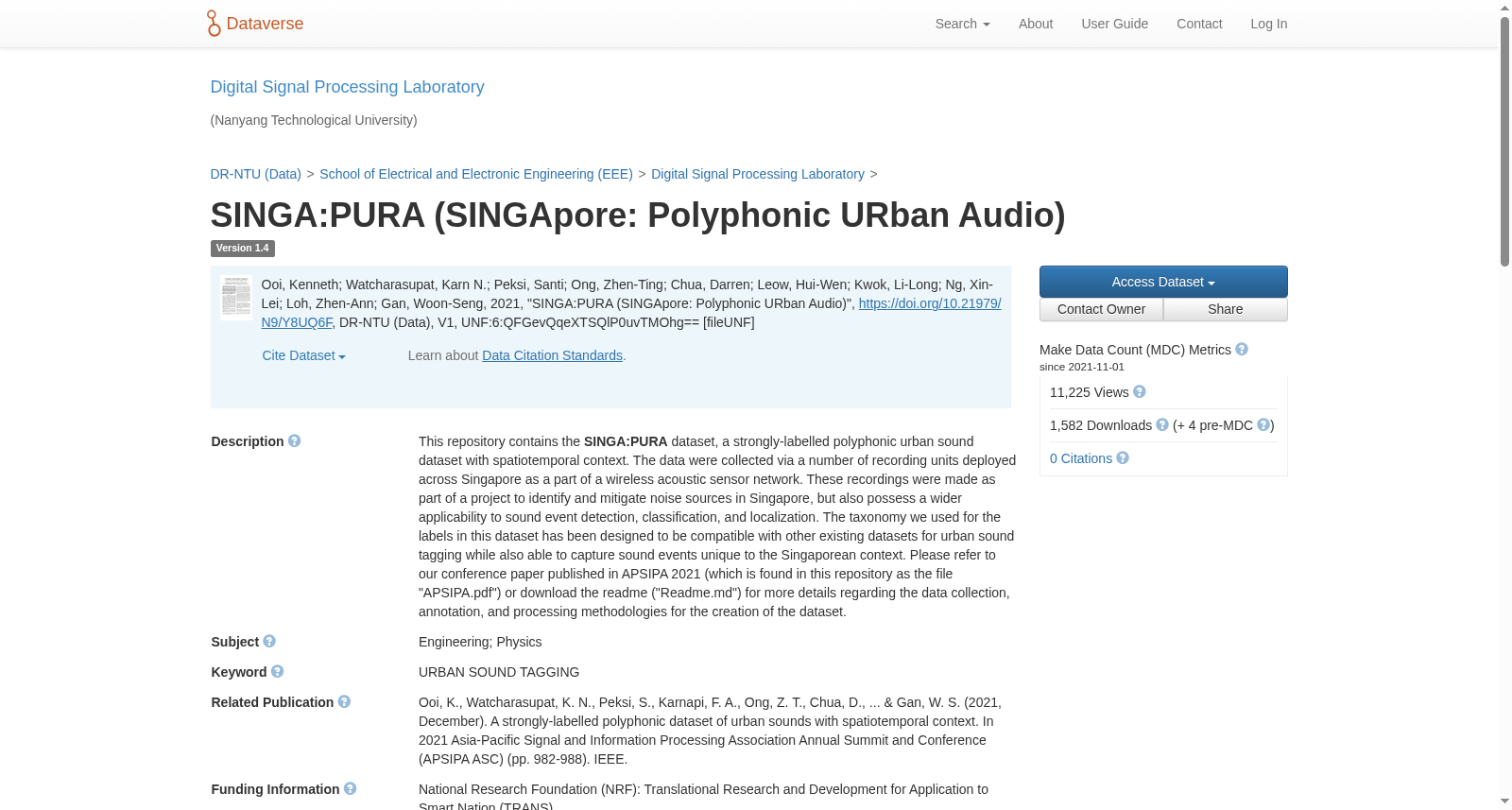The image size is (1512, 810).
Task: Show help tooltip for Keyword field
Action: [278, 672]
